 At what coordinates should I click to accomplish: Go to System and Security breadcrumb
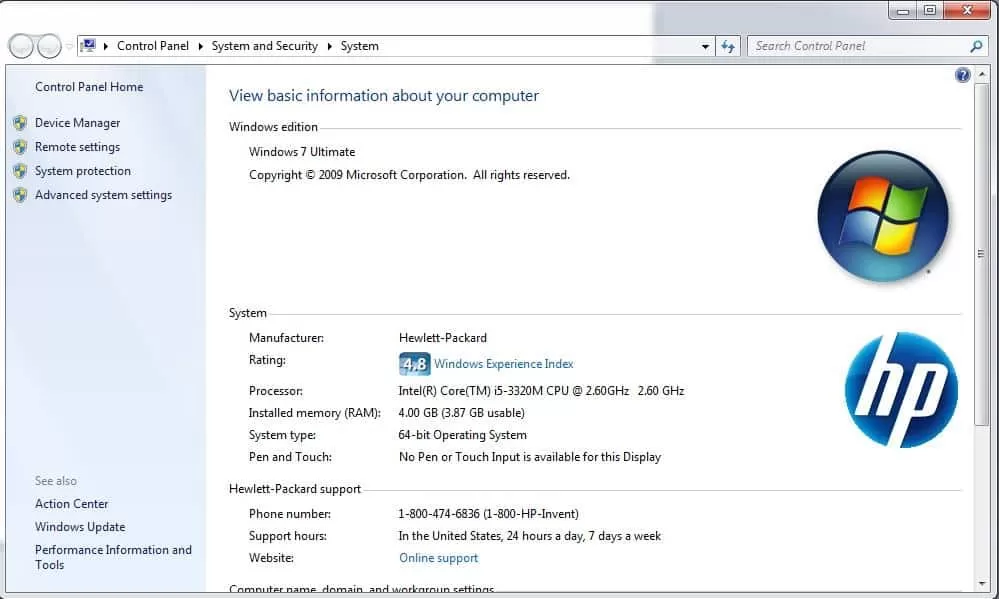point(264,46)
